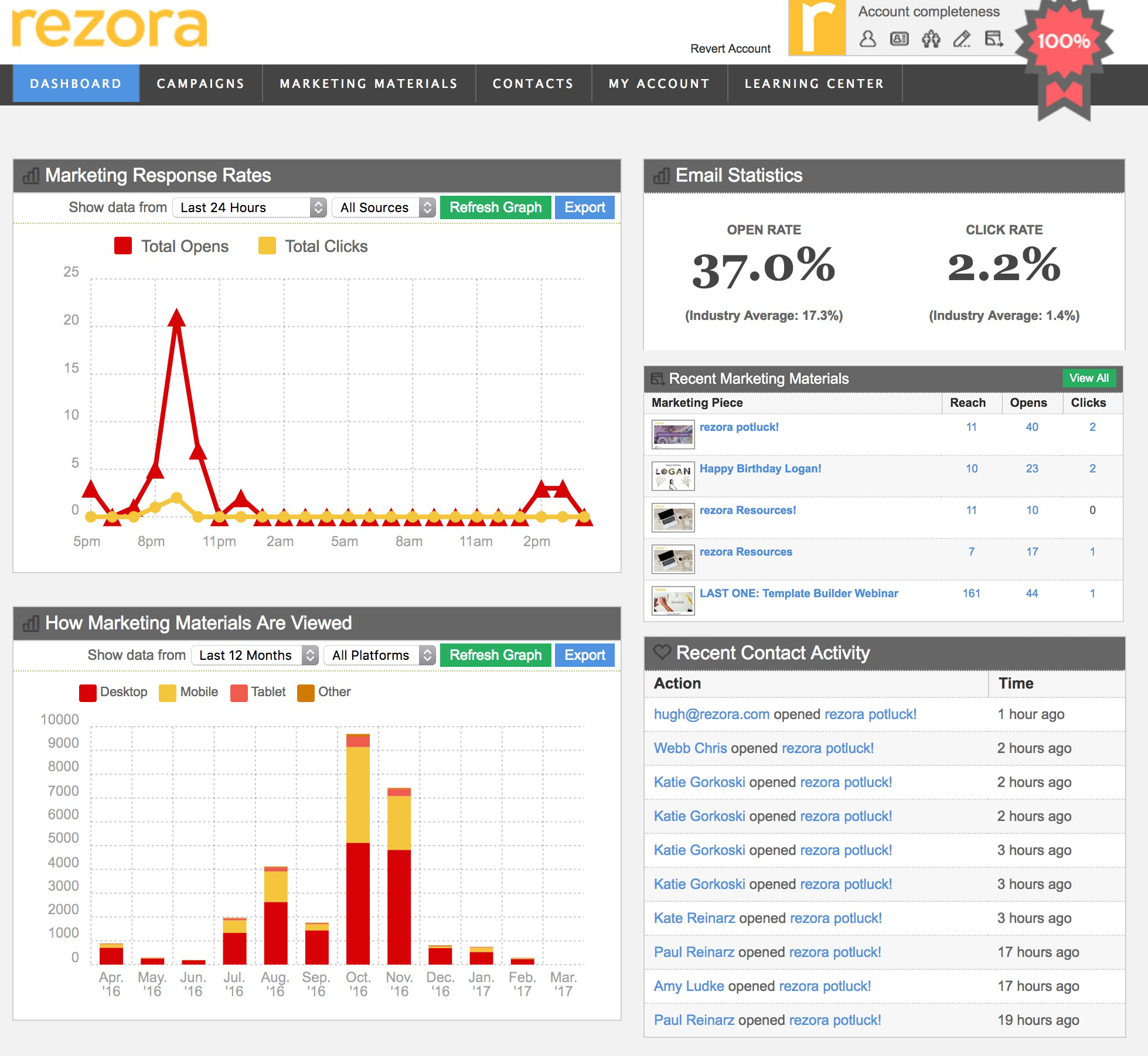Click the orange account avatar icon
Viewport: 1148px width, 1056px height.
click(817, 28)
